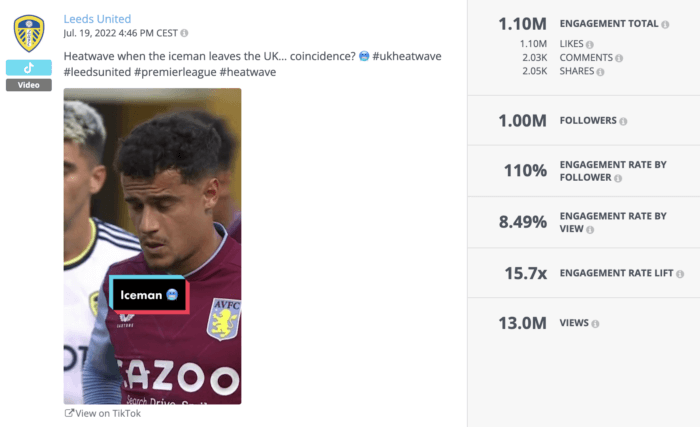Viewport: 700px width, 427px height.
Task: Click the external link icon before View on TikTok
Action: (x=69, y=413)
